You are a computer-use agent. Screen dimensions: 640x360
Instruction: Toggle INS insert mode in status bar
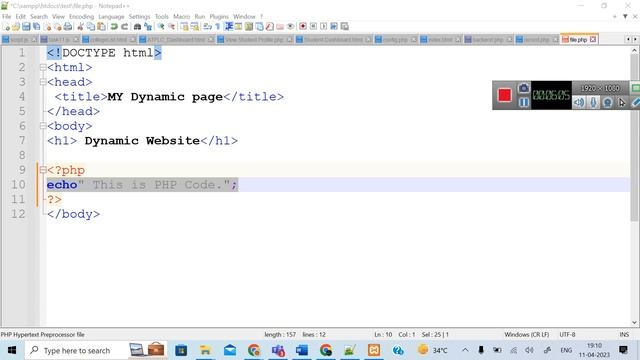point(624,335)
